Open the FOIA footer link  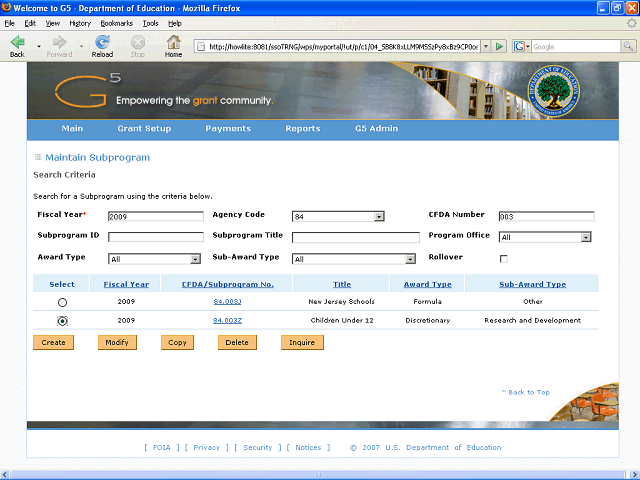click(x=162, y=447)
